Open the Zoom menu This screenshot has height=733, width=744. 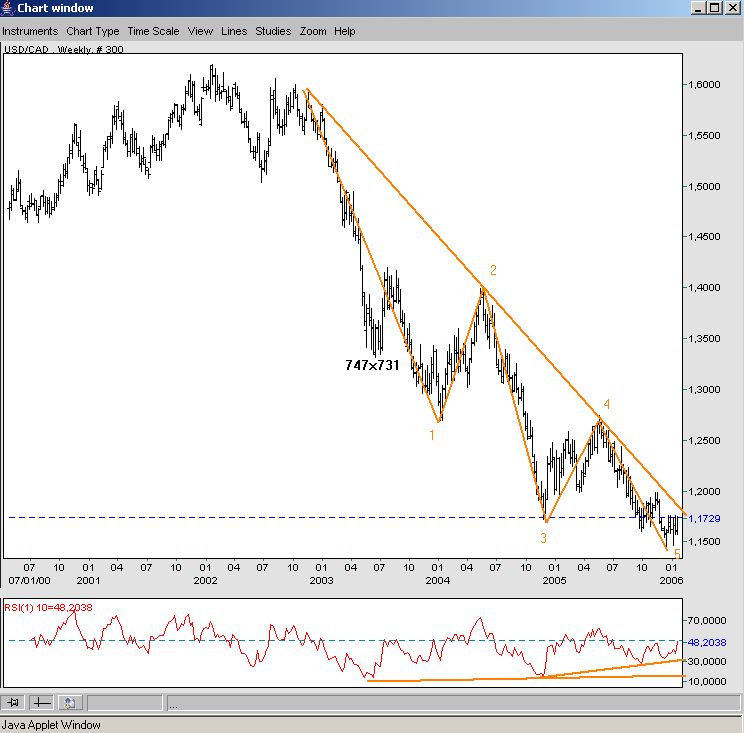pyautogui.click(x=313, y=31)
